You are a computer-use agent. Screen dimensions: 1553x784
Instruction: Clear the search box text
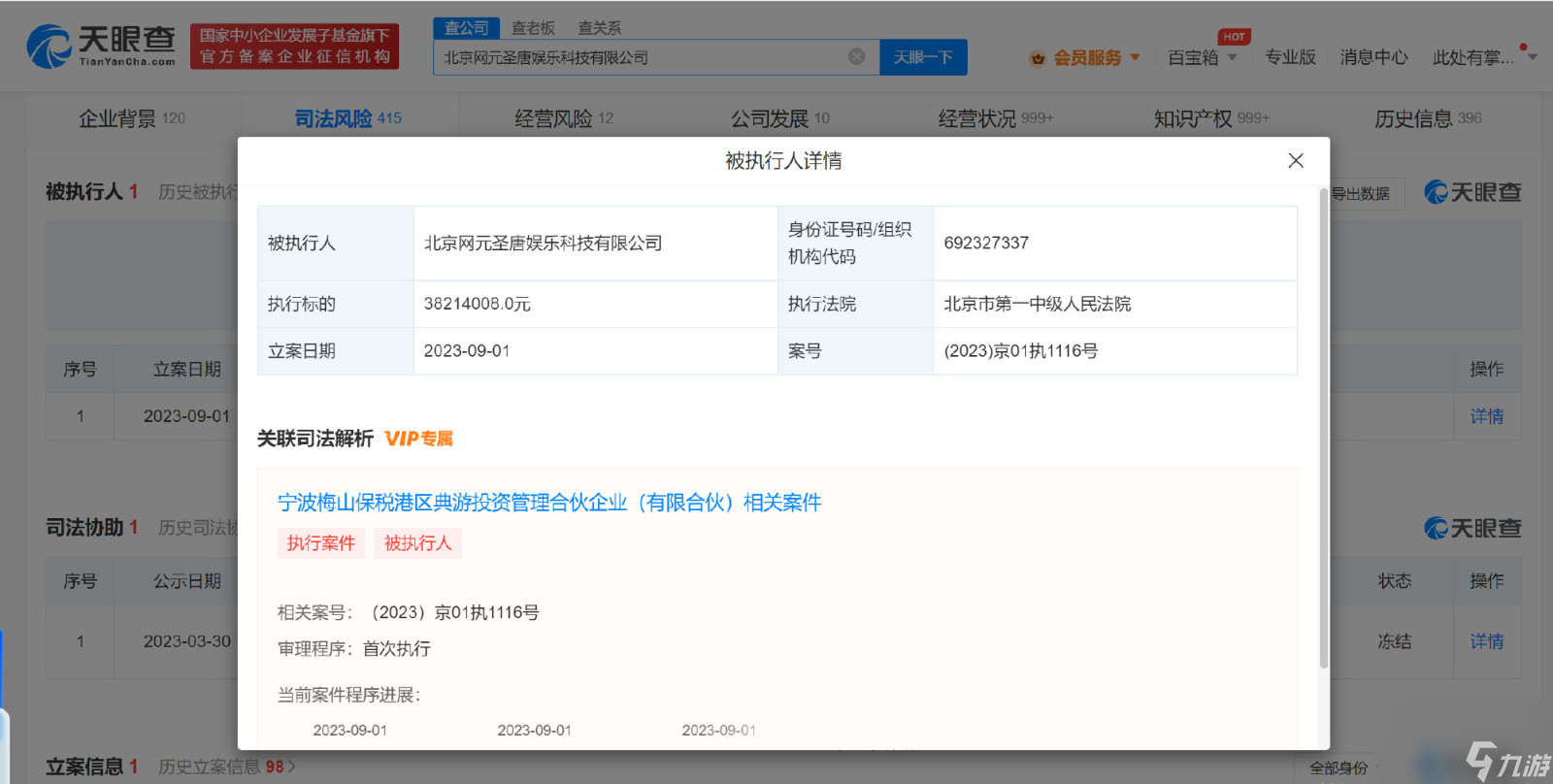[x=857, y=57]
